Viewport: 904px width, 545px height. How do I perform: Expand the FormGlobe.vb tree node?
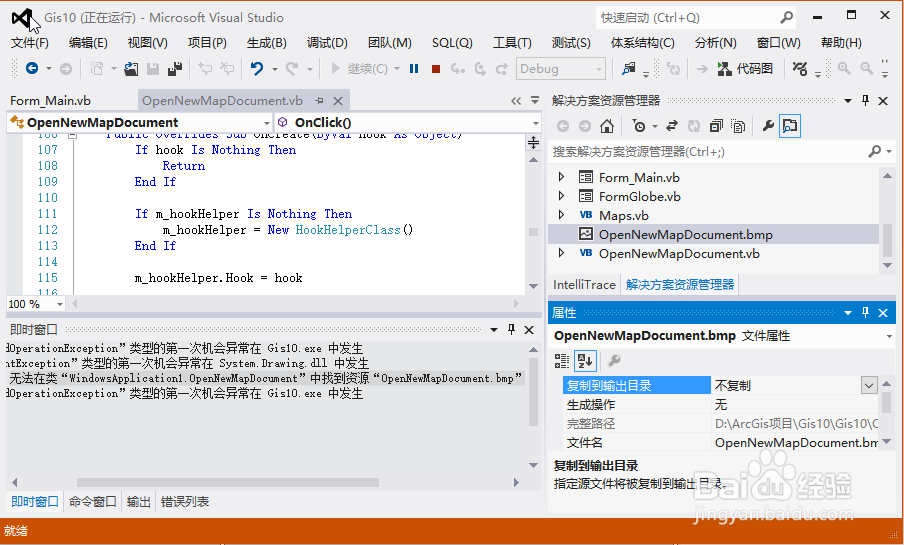tap(561, 196)
